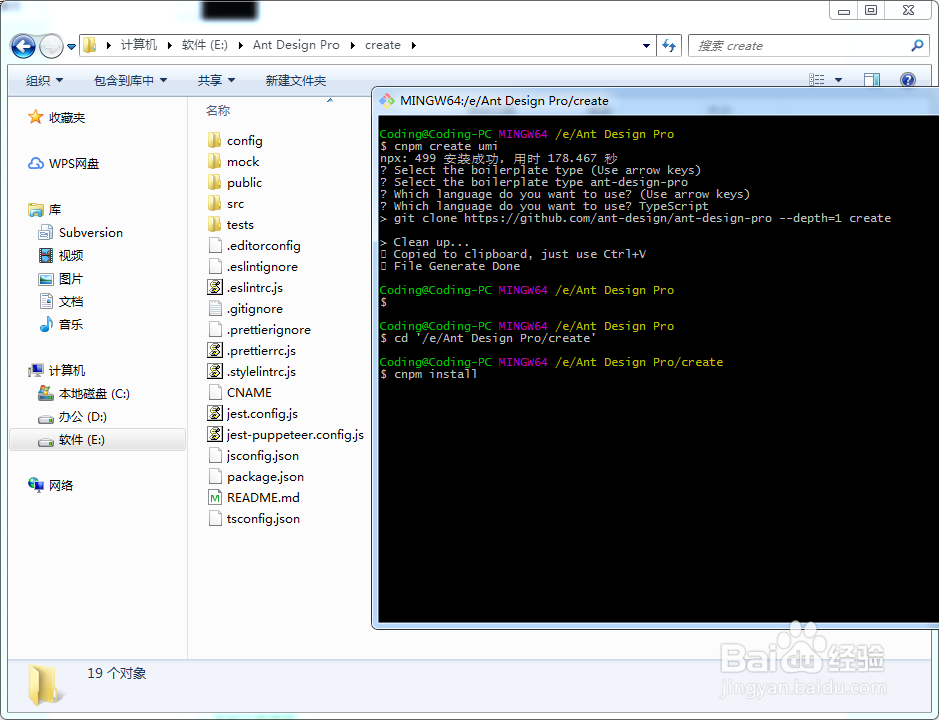Select the .prettierrc.js script icon
This screenshot has width=939, height=720.
click(215, 350)
